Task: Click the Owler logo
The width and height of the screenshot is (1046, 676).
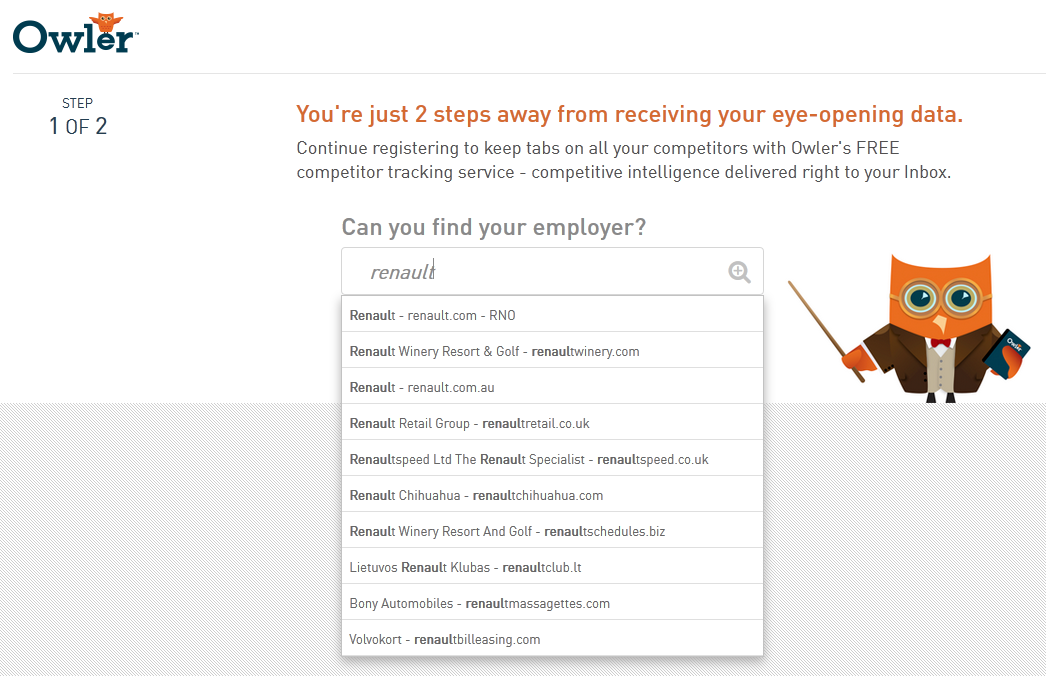Action: click(x=75, y=33)
